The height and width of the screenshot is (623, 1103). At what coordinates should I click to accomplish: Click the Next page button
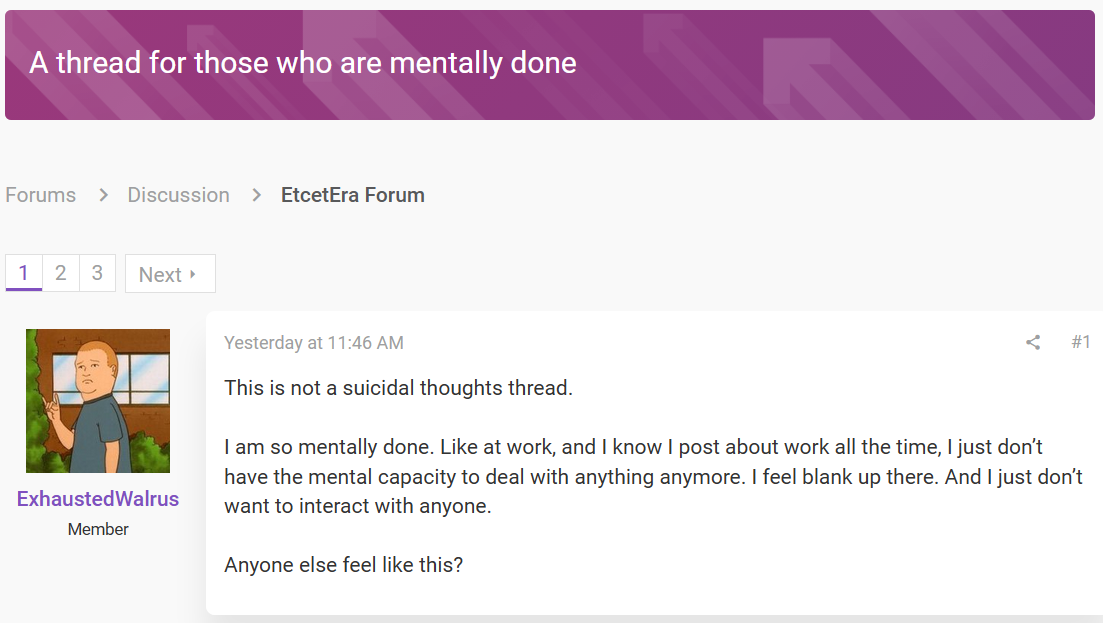(x=170, y=274)
